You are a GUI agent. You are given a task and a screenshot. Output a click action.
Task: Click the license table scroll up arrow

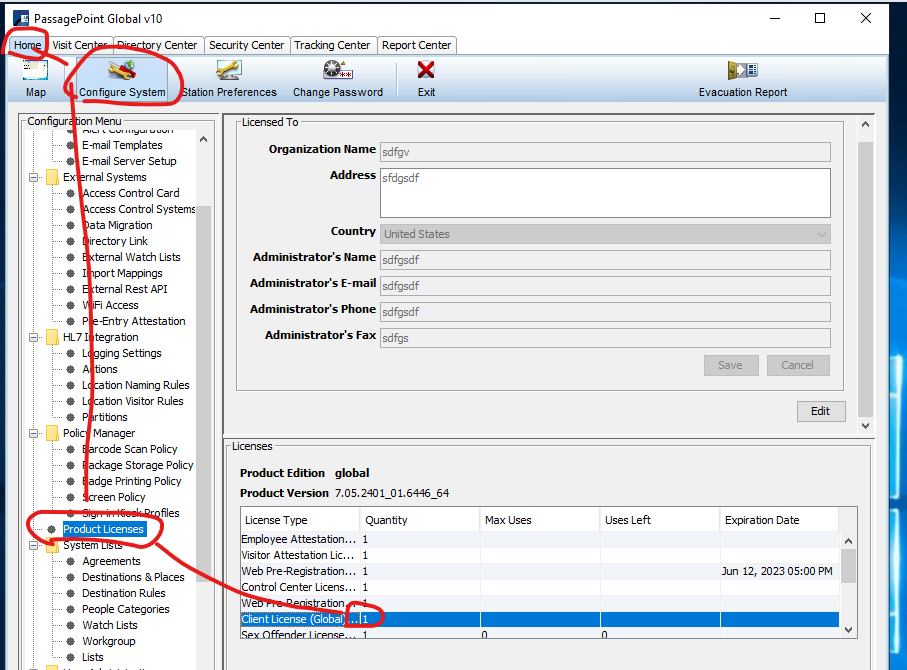click(849, 541)
